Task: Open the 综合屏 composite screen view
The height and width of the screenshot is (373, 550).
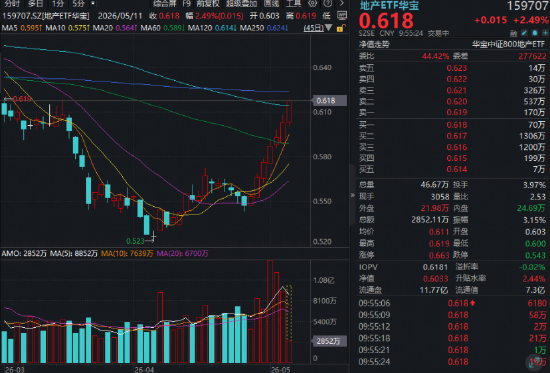Action: click(165, 4)
